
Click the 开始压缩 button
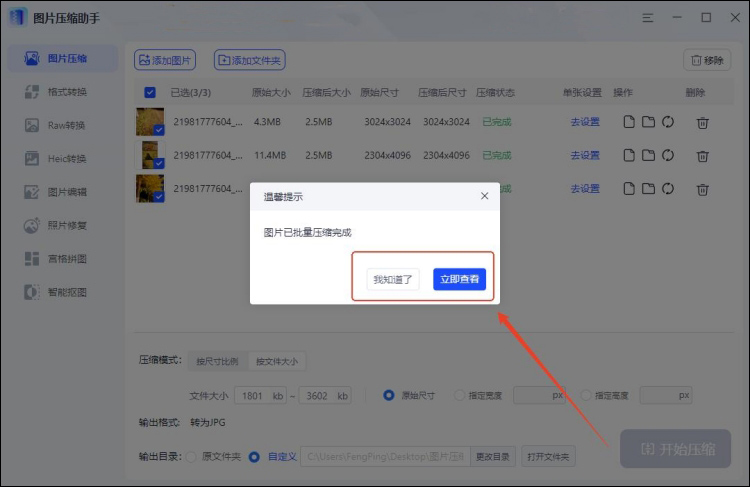(675, 449)
